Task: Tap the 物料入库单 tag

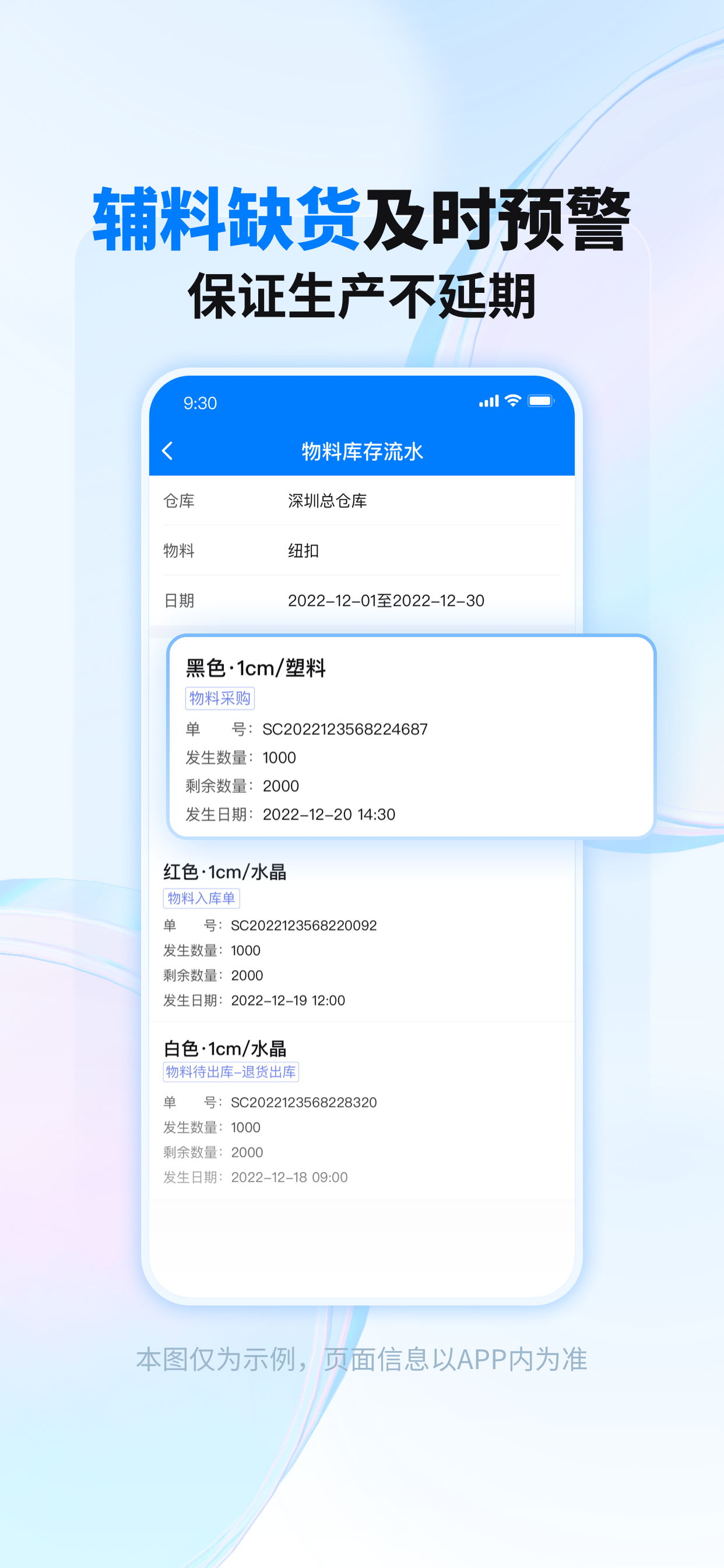Action: coord(201,898)
